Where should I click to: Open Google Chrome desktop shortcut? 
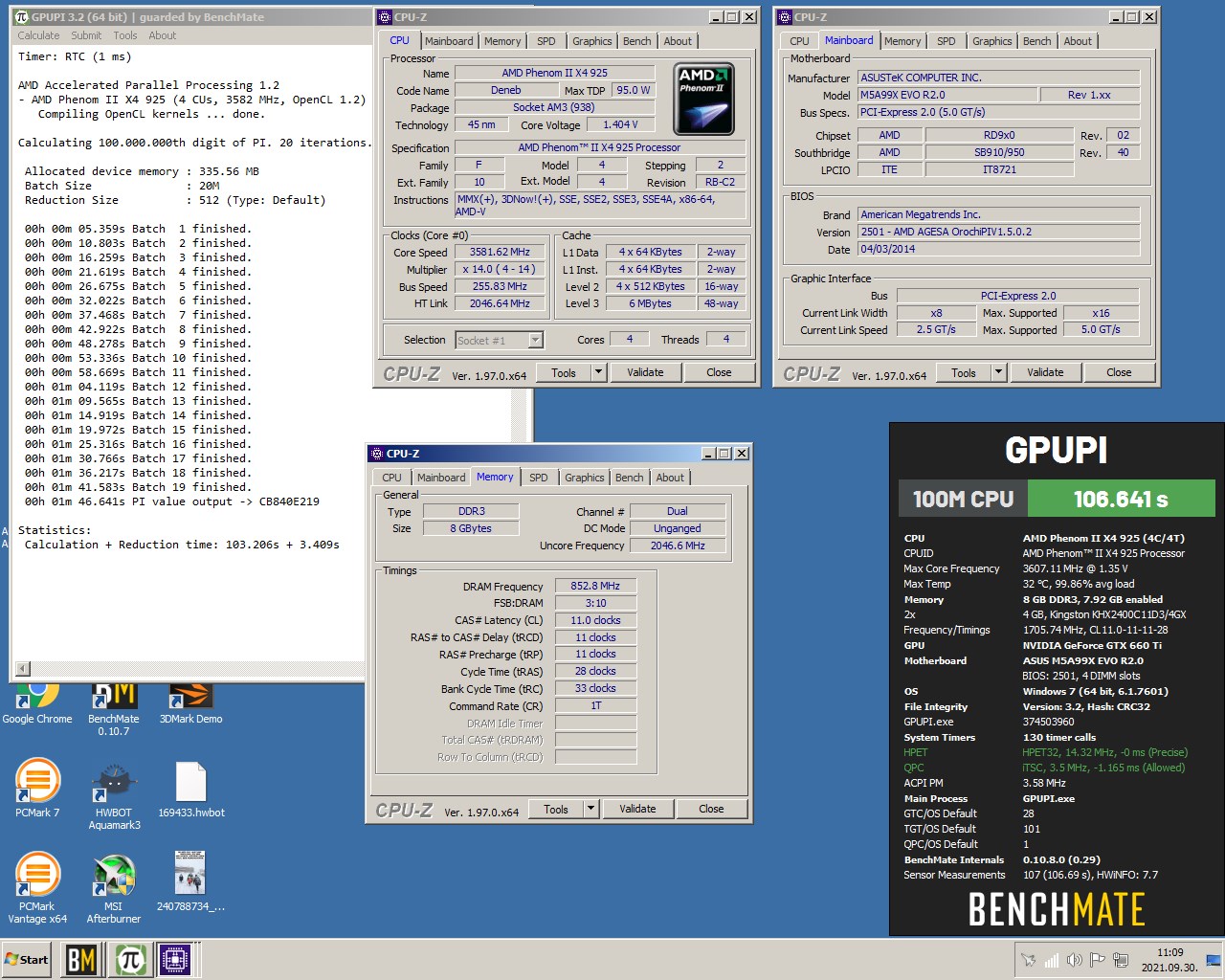click(37, 703)
